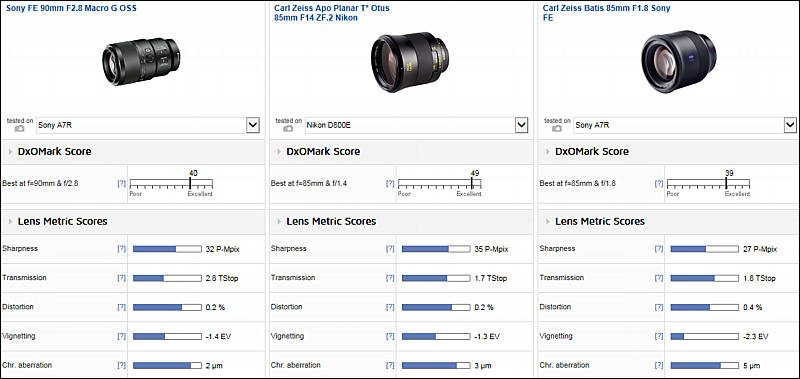
Task: Click Transmission [?] help for Zeiss Otus
Action: click(x=390, y=278)
